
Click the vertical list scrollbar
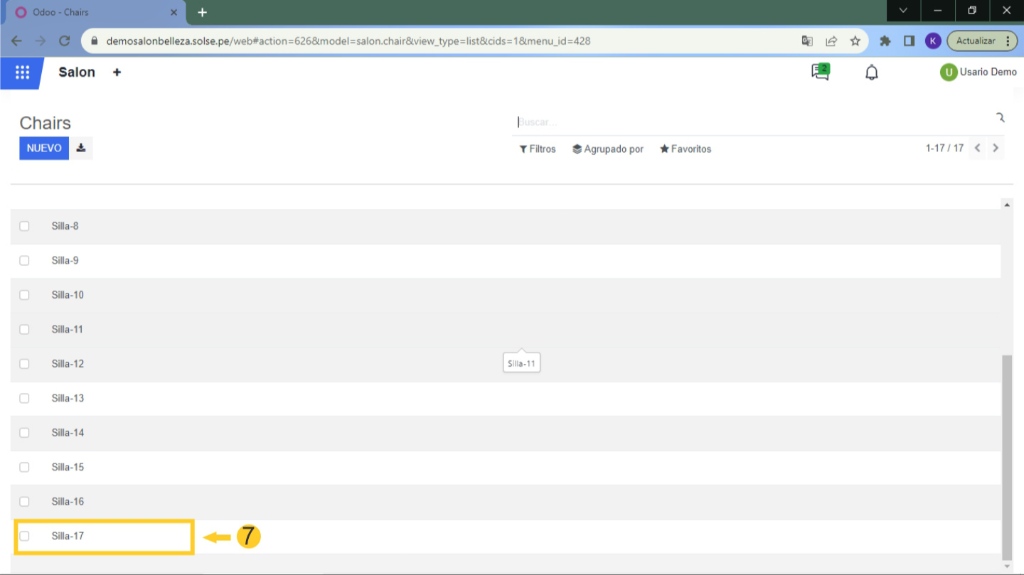tap(1006, 450)
